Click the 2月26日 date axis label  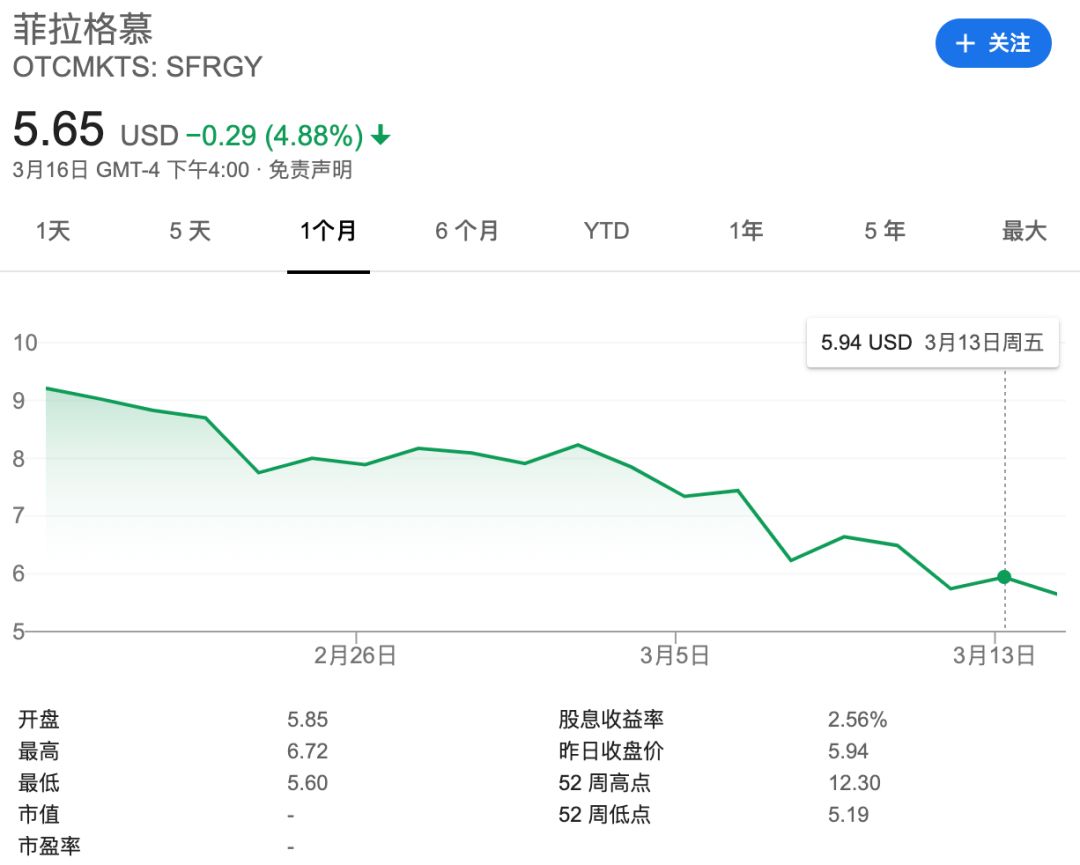point(355,656)
